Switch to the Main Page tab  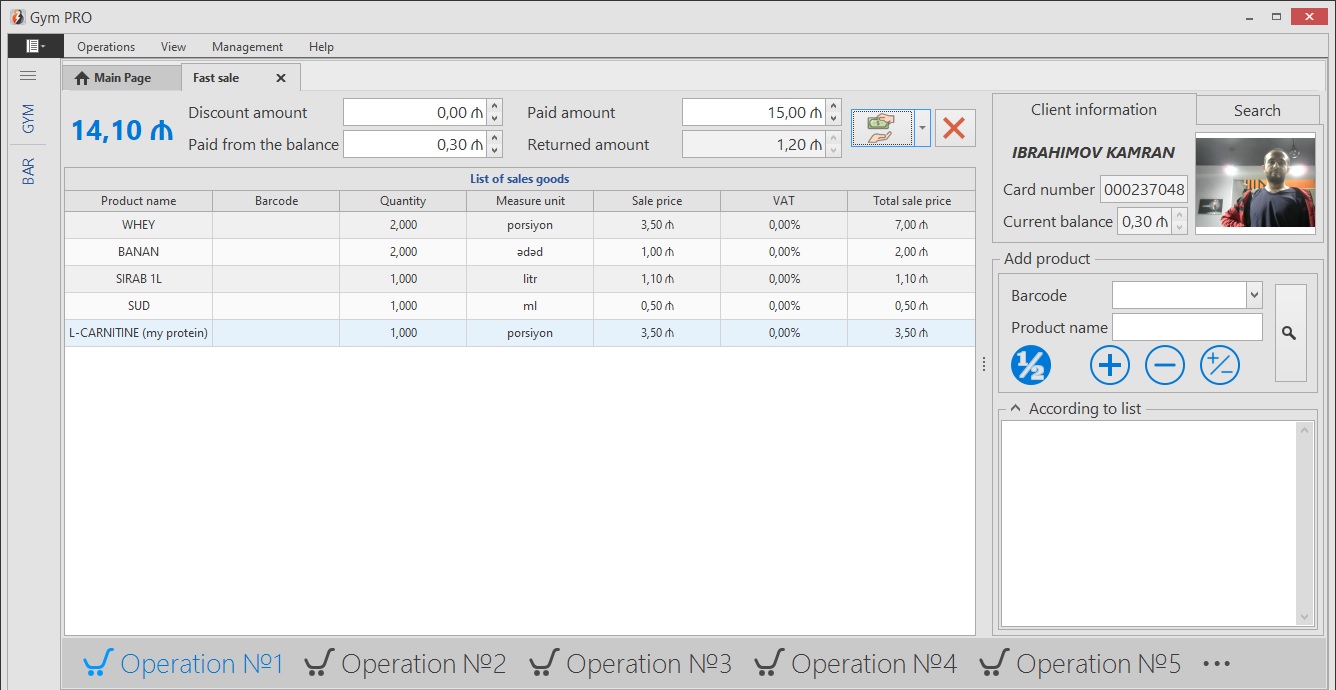113,78
